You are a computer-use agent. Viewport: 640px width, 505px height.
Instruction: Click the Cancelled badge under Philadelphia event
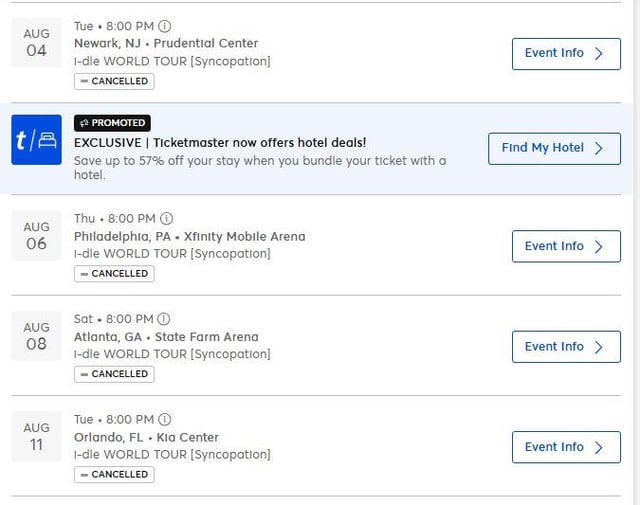tap(114, 273)
